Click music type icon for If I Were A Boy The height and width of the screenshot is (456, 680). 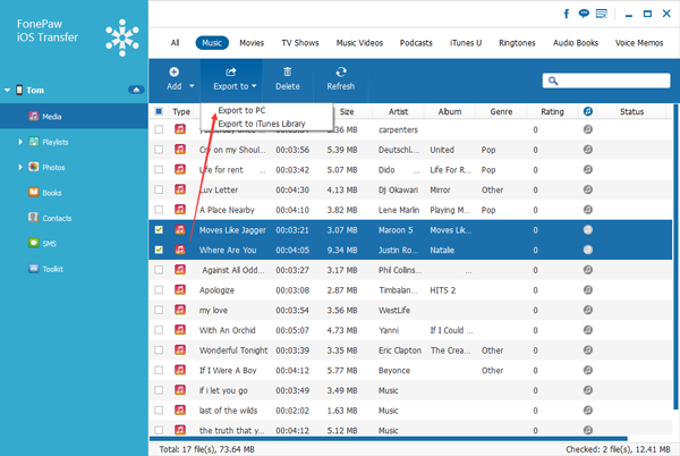pos(180,370)
